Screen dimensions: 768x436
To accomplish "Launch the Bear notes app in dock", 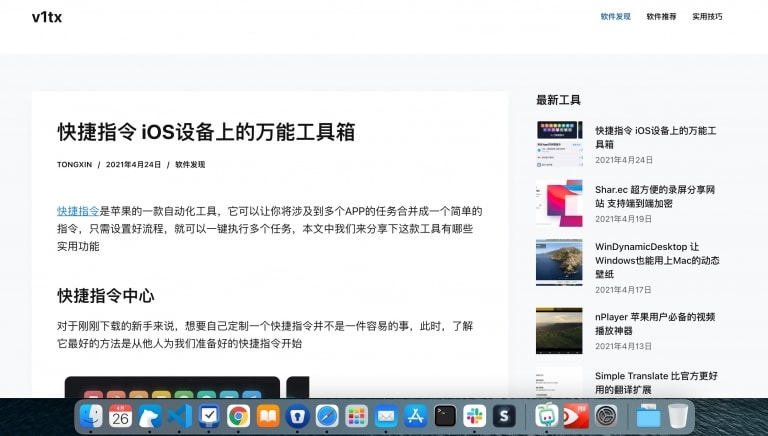I will coord(150,416).
